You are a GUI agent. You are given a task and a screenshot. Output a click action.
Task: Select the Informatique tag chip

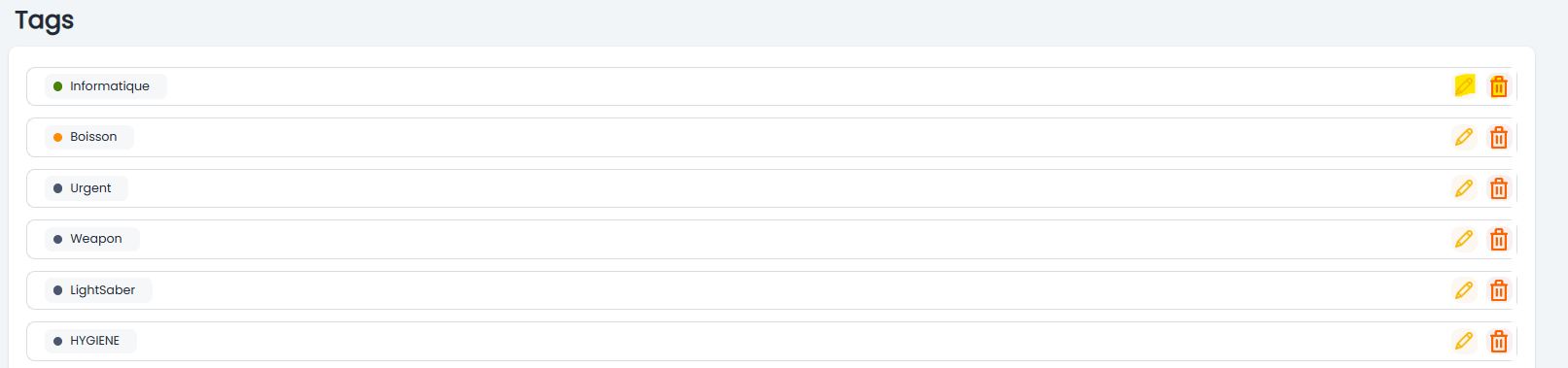(106, 86)
